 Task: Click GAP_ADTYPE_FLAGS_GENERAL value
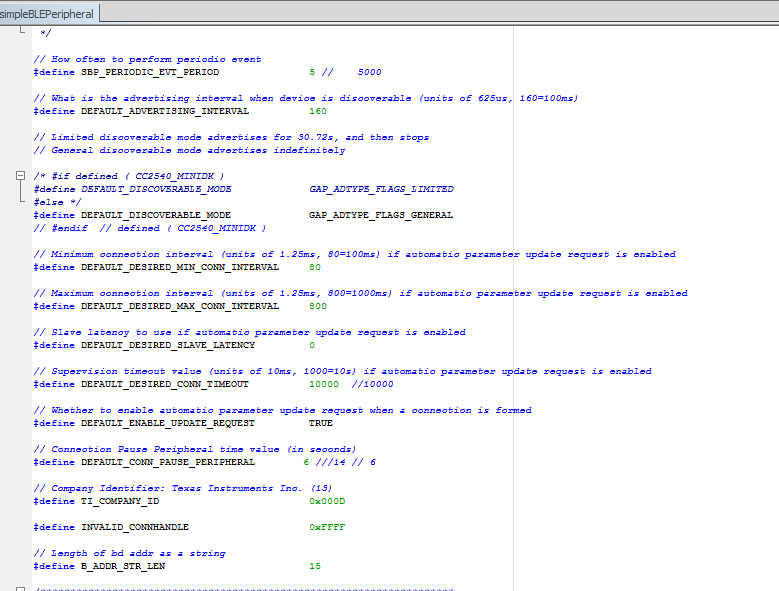tap(381, 215)
